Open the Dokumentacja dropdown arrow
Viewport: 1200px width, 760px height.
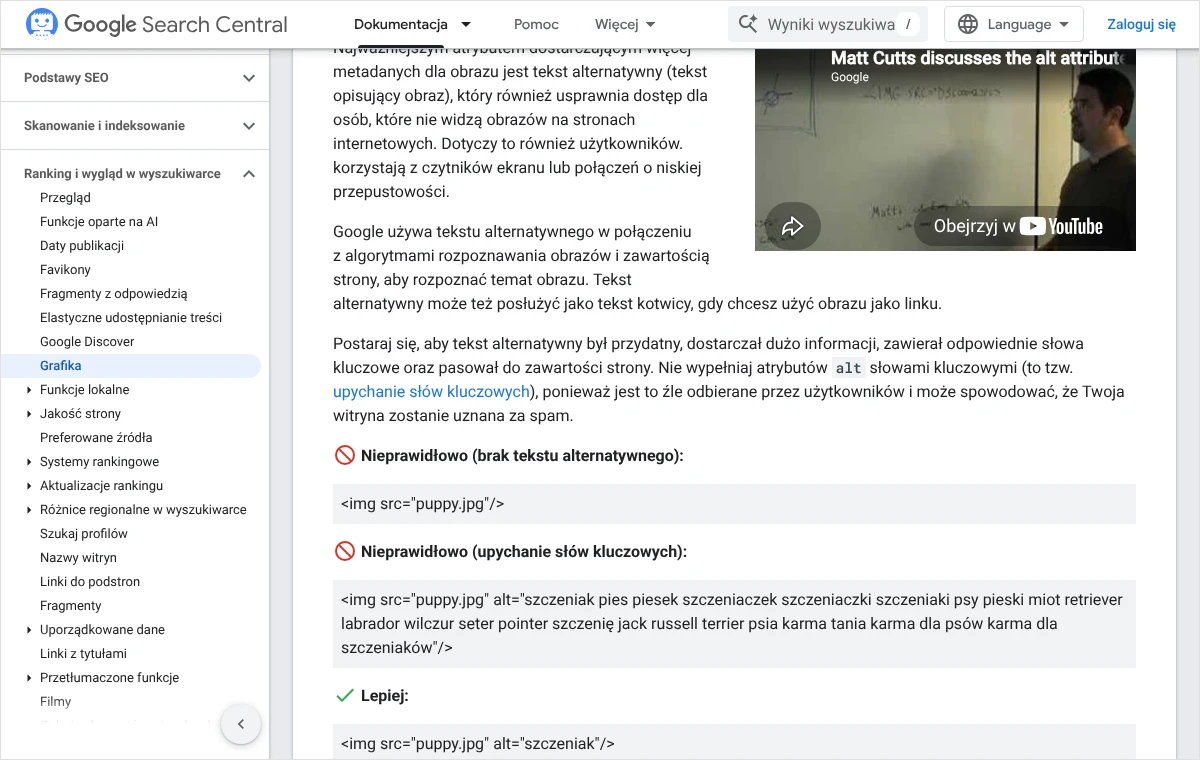465,24
